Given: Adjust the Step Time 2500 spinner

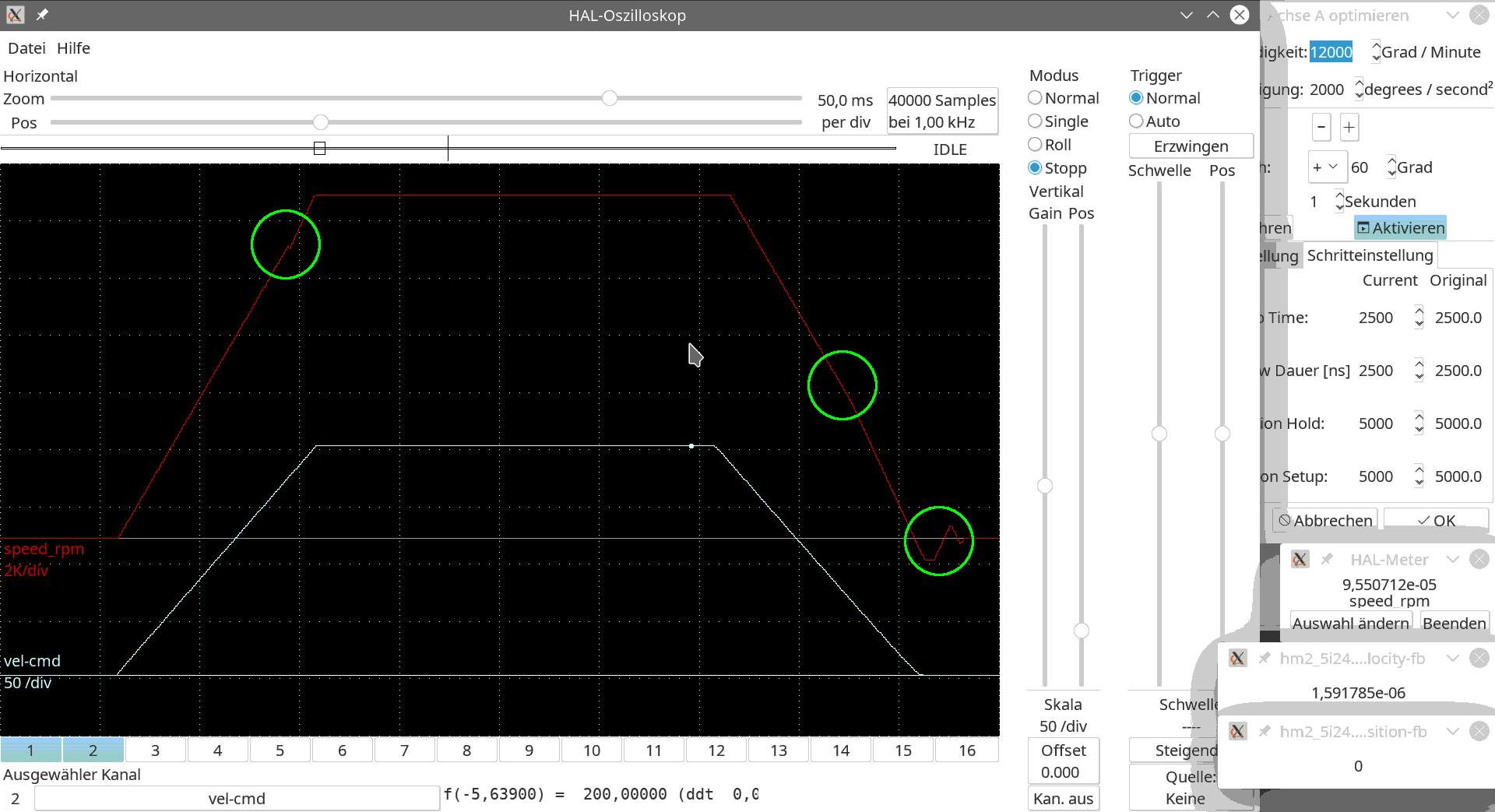Looking at the screenshot, I should 1419,318.
